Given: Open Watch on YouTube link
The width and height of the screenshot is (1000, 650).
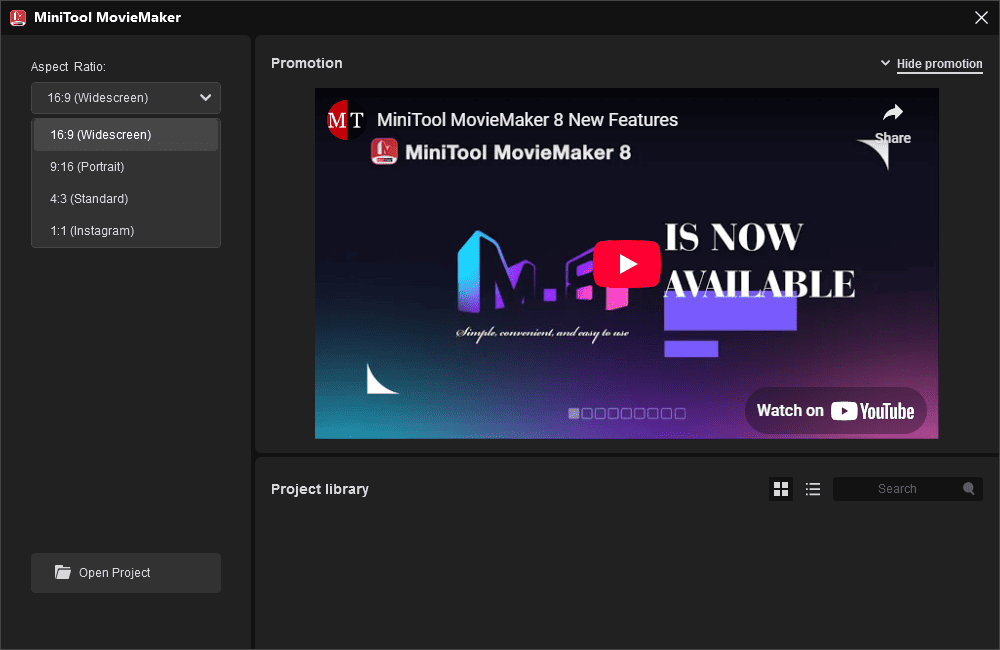Looking at the screenshot, I should (835, 411).
